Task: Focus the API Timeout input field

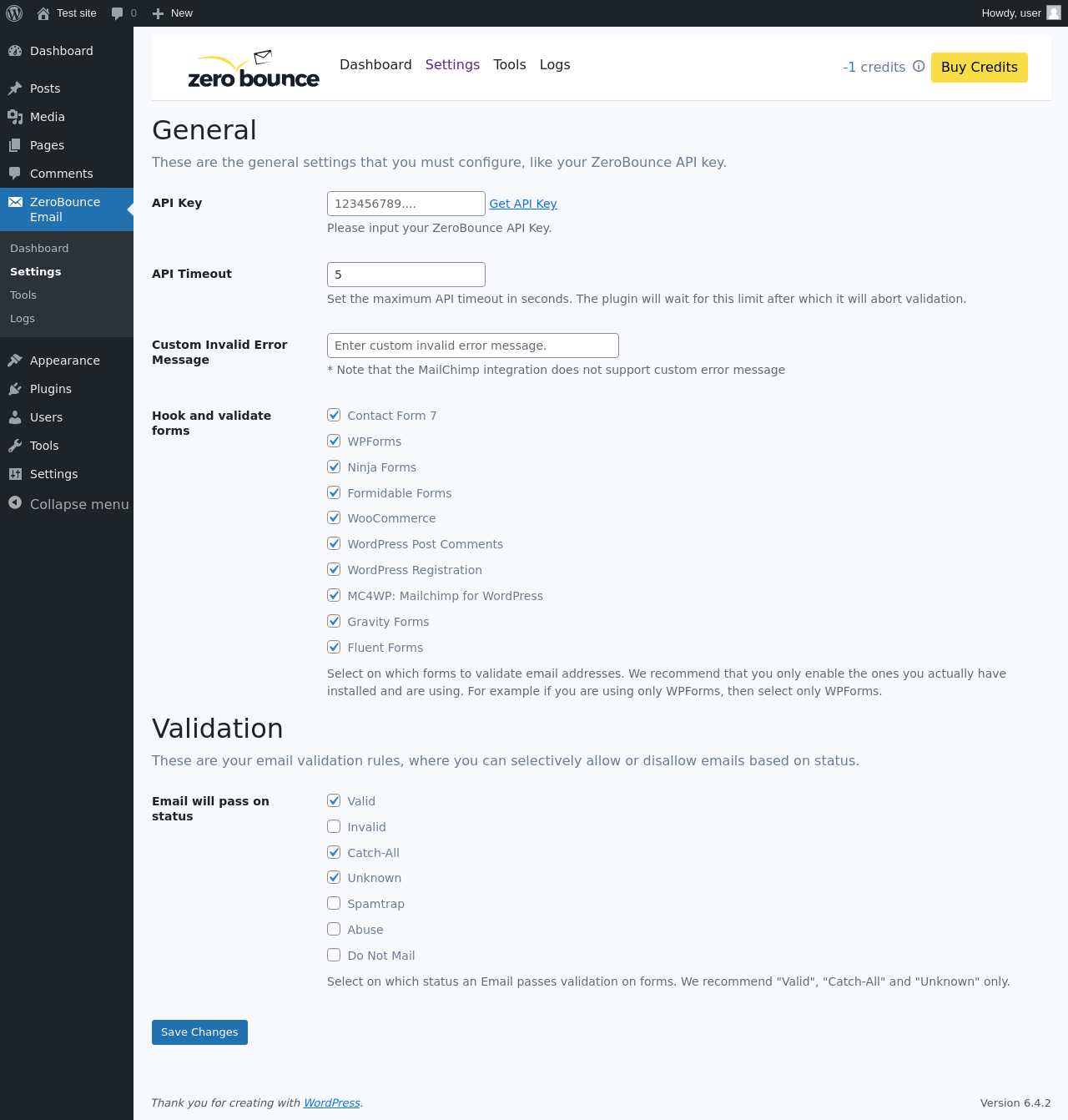Action: 406,275
